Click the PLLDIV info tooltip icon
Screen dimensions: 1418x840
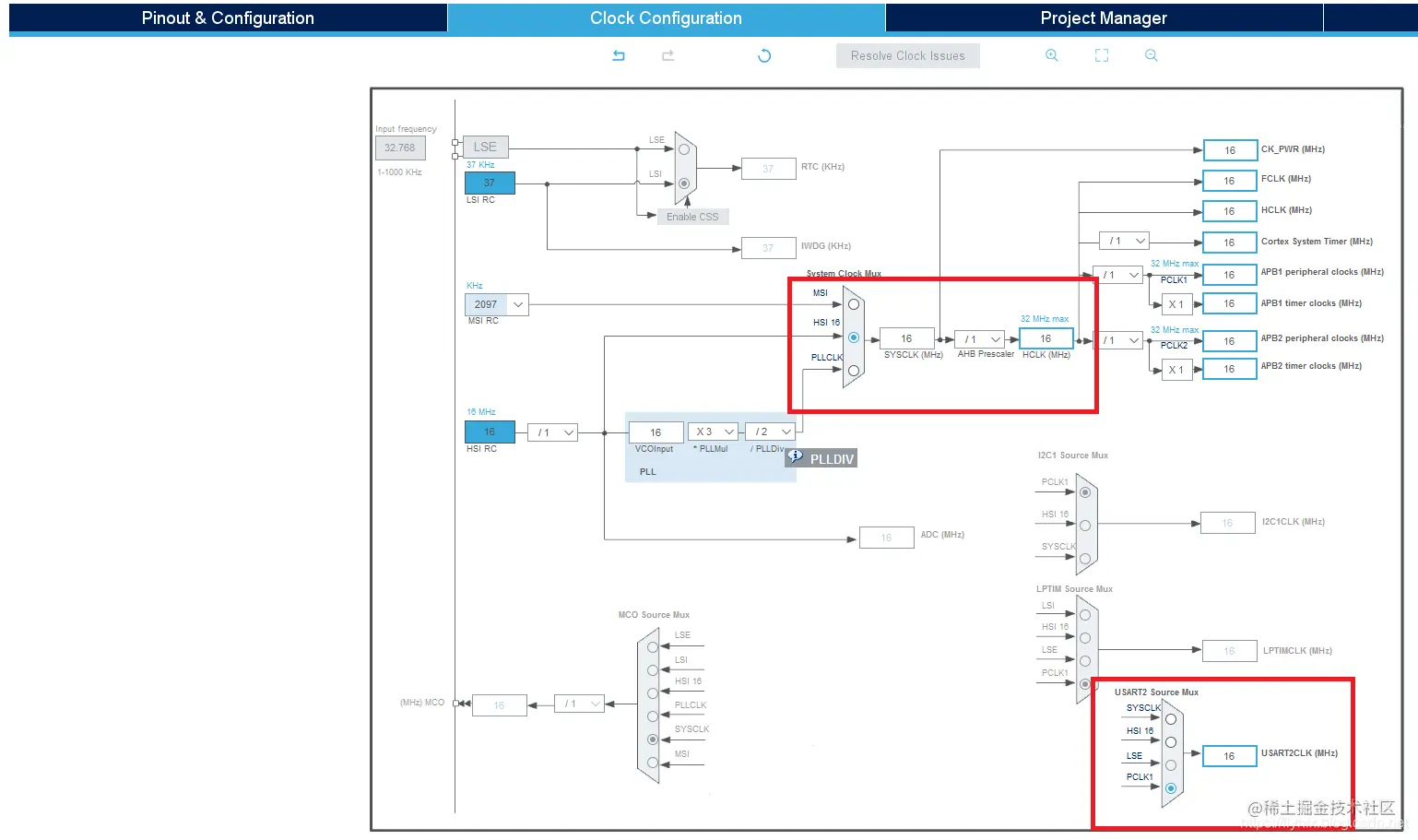pos(796,456)
